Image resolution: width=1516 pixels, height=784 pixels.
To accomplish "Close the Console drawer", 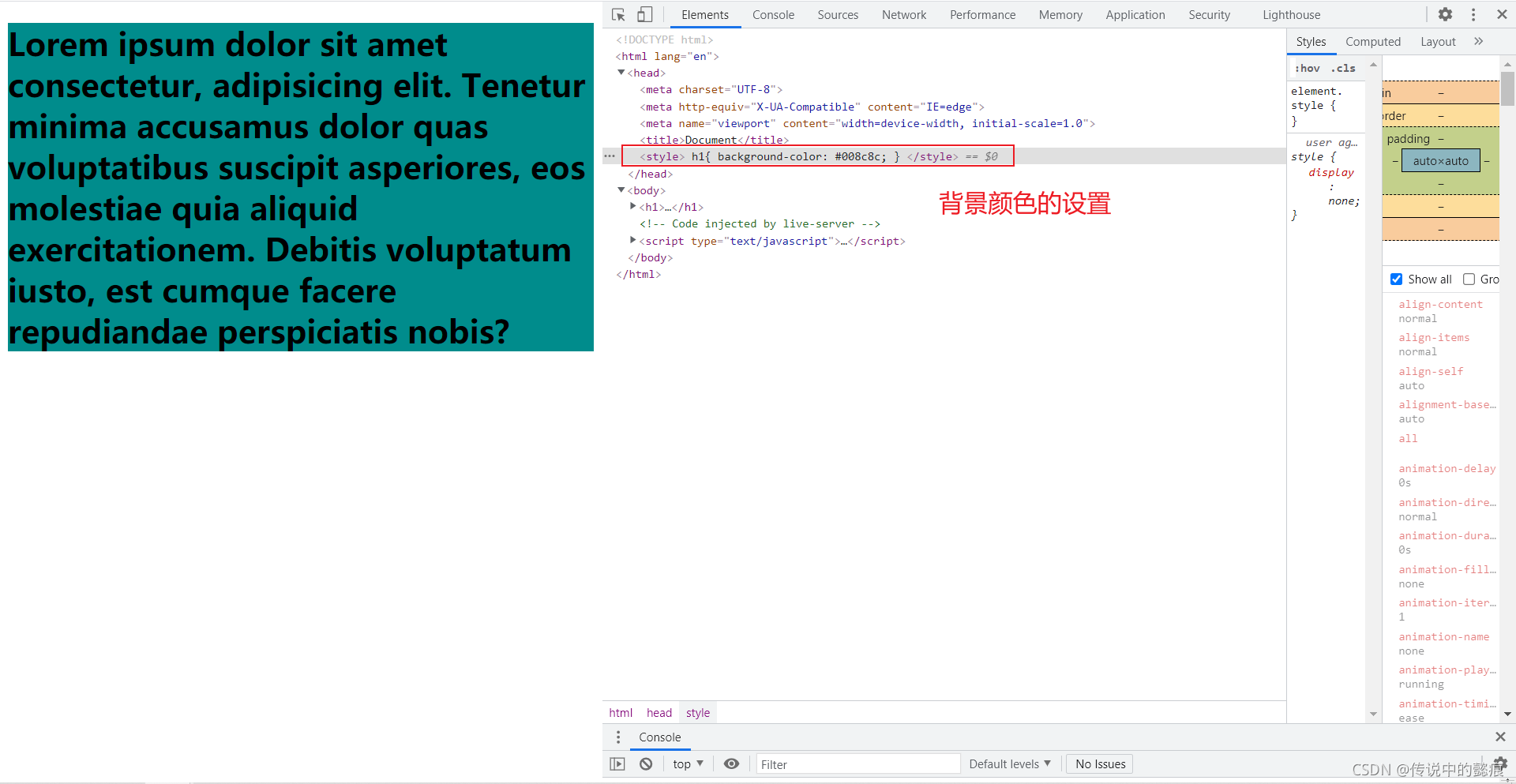I will (x=1500, y=737).
